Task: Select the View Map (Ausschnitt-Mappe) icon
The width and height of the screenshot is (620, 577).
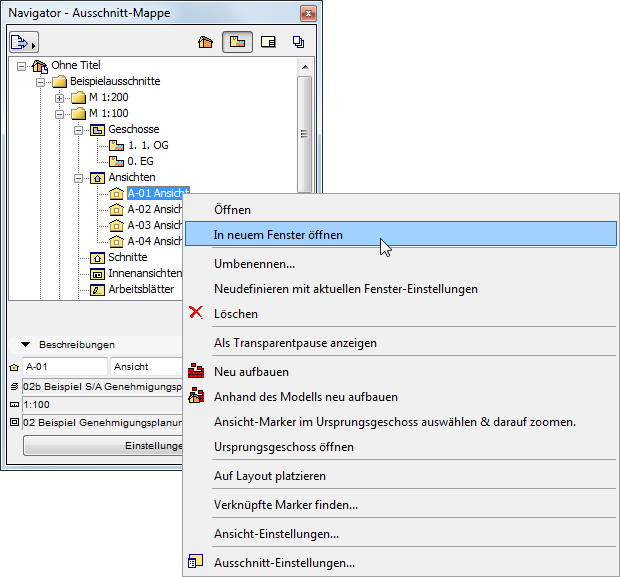Action: [x=237, y=42]
